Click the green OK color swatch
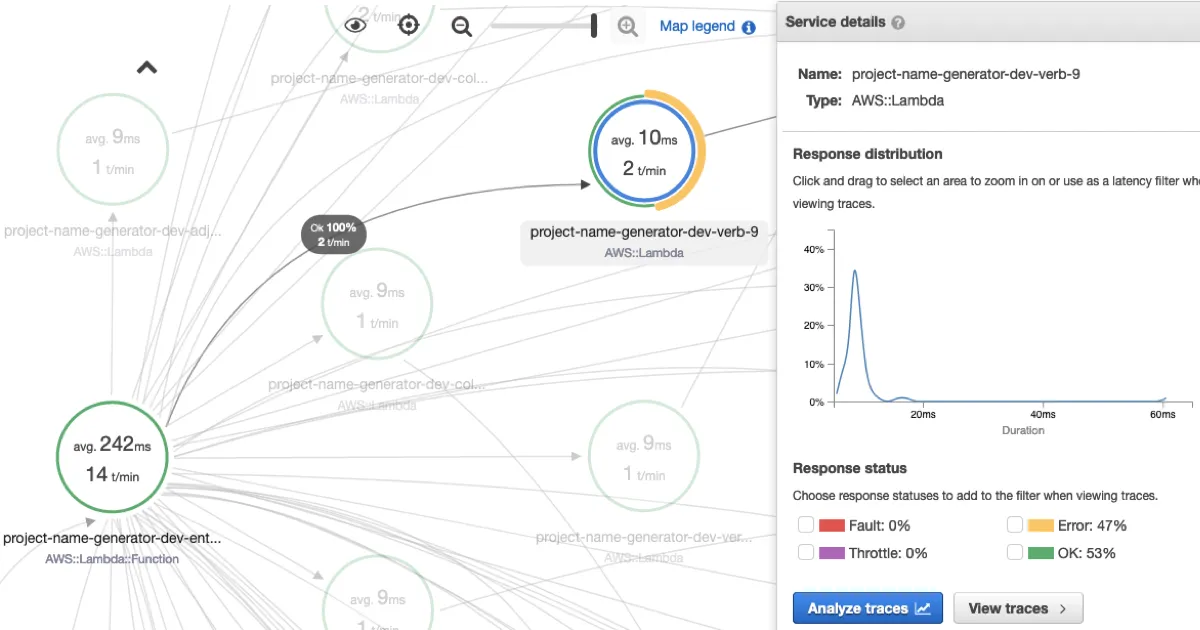The width and height of the screenshot is (1200, 630). 1041,552
